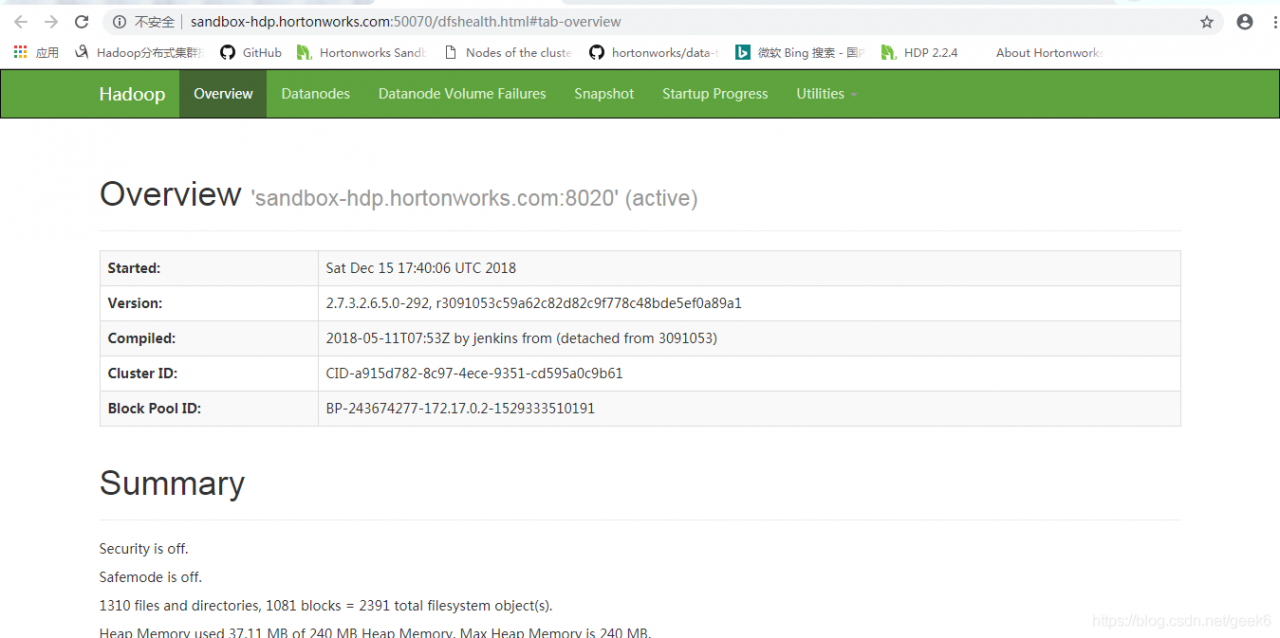Screen dimensions: 1280x638
Task: Click the Summary section heading
Action: (172, 483)
